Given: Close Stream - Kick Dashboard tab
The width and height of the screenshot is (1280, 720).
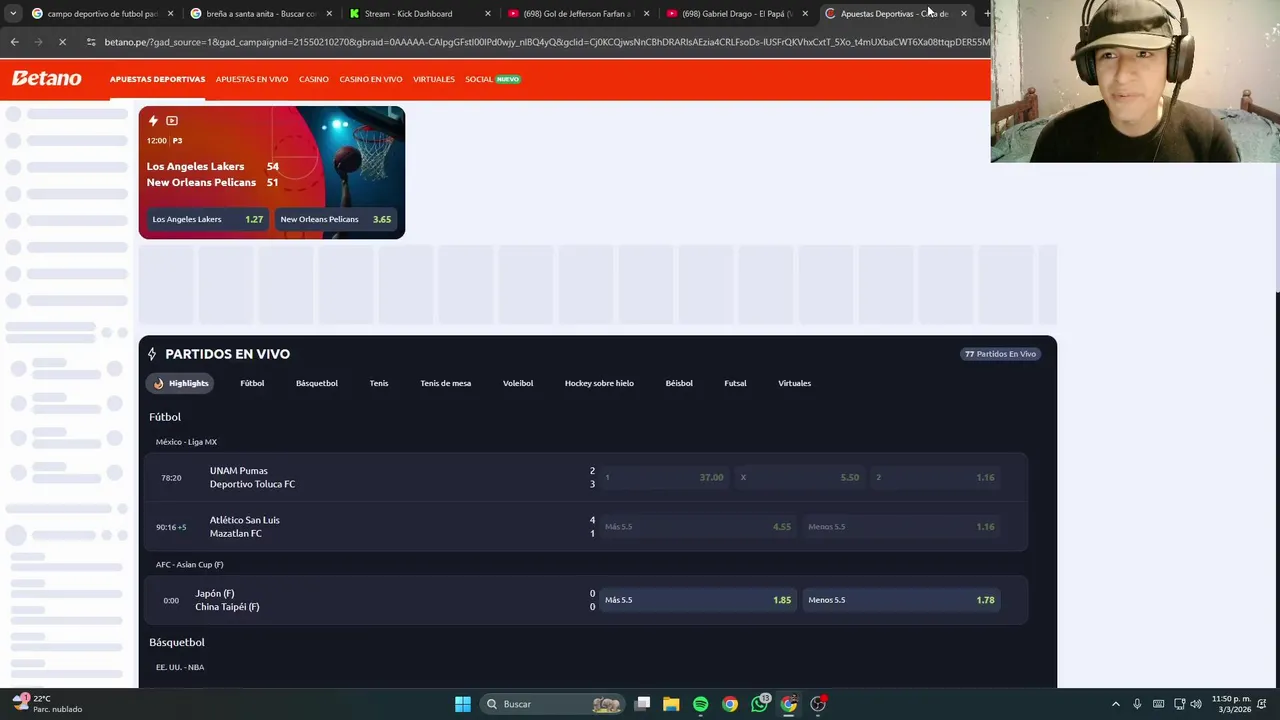Looking at the screenshot, I should coord(488,14).
